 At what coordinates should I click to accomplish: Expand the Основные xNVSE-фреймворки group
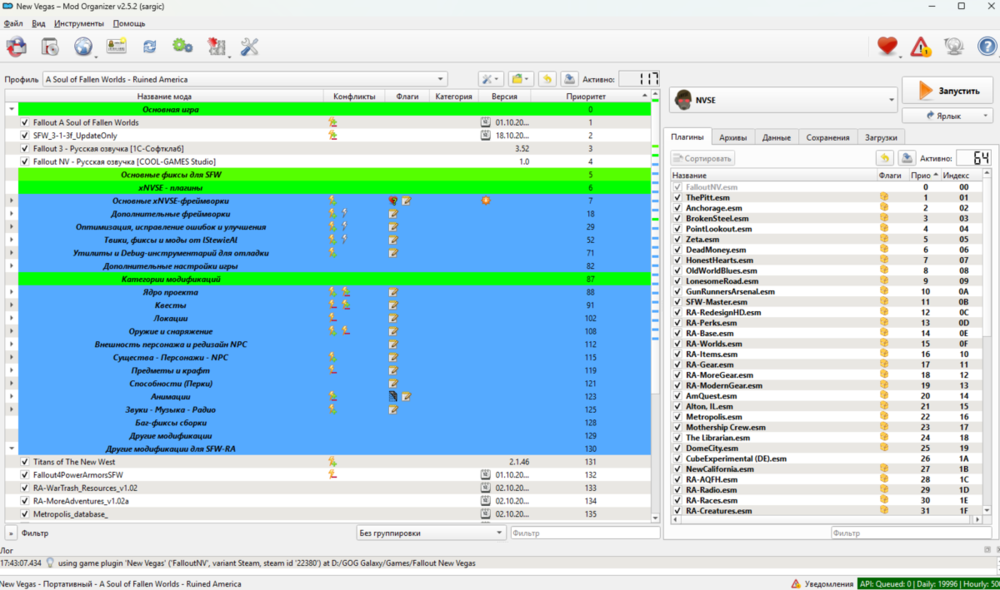click(11, 201)
